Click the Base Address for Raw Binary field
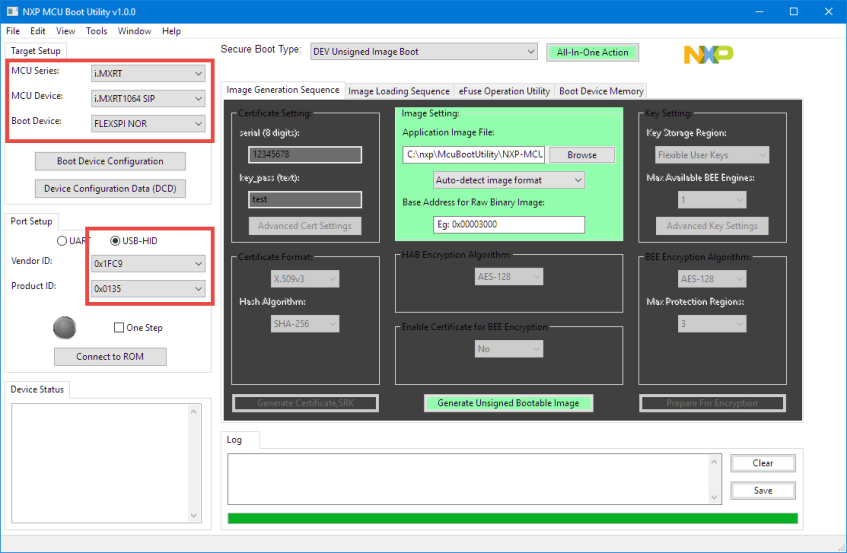The height and width of the screenshot is (553, 847). pos(509,225)
